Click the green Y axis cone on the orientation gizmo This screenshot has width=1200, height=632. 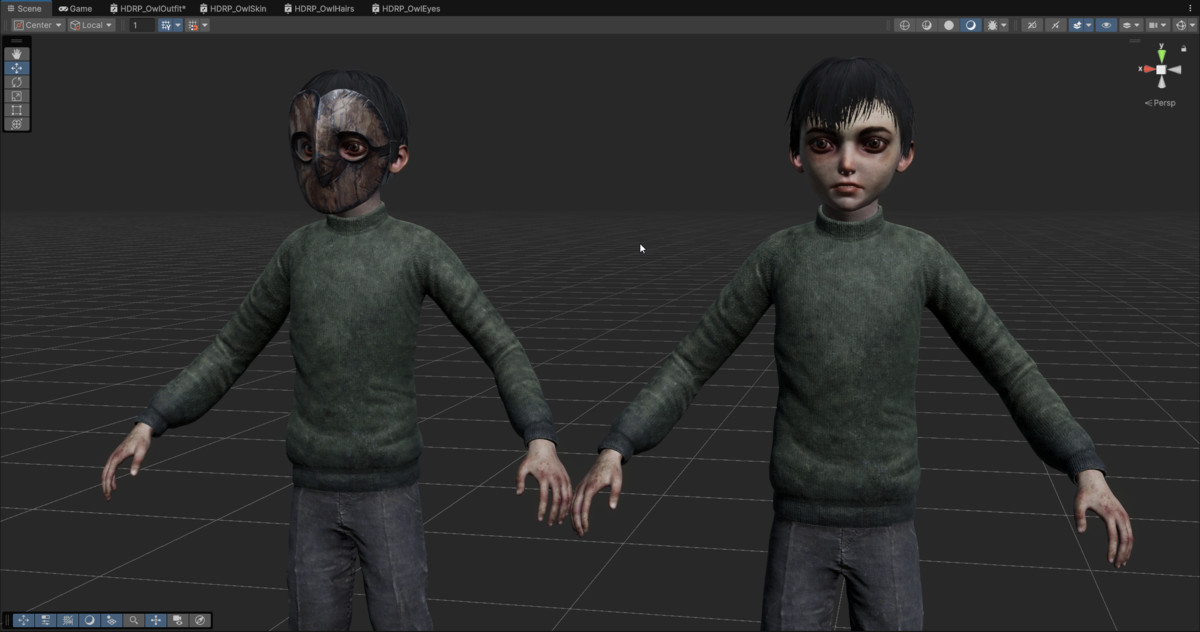tap(1161, 55)
